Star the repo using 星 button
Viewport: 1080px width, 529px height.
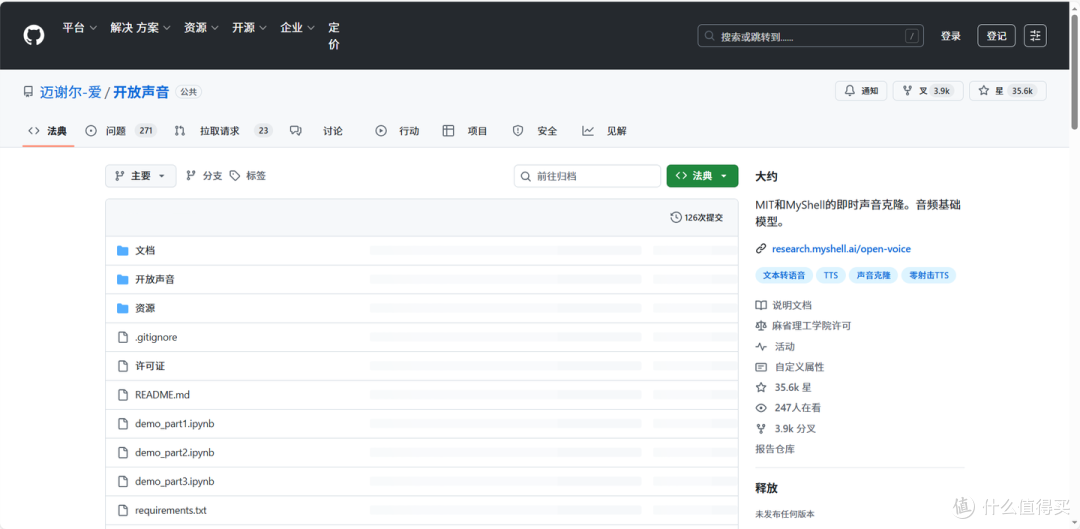pos(1008,91)
